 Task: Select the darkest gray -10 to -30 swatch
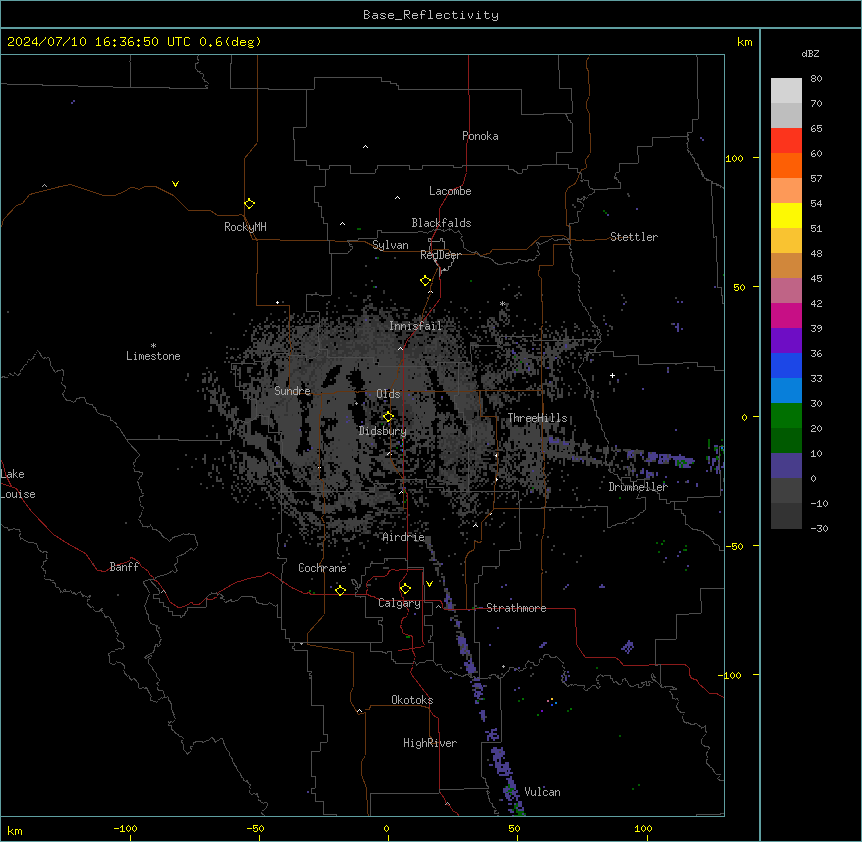click(x=786, y=516)
